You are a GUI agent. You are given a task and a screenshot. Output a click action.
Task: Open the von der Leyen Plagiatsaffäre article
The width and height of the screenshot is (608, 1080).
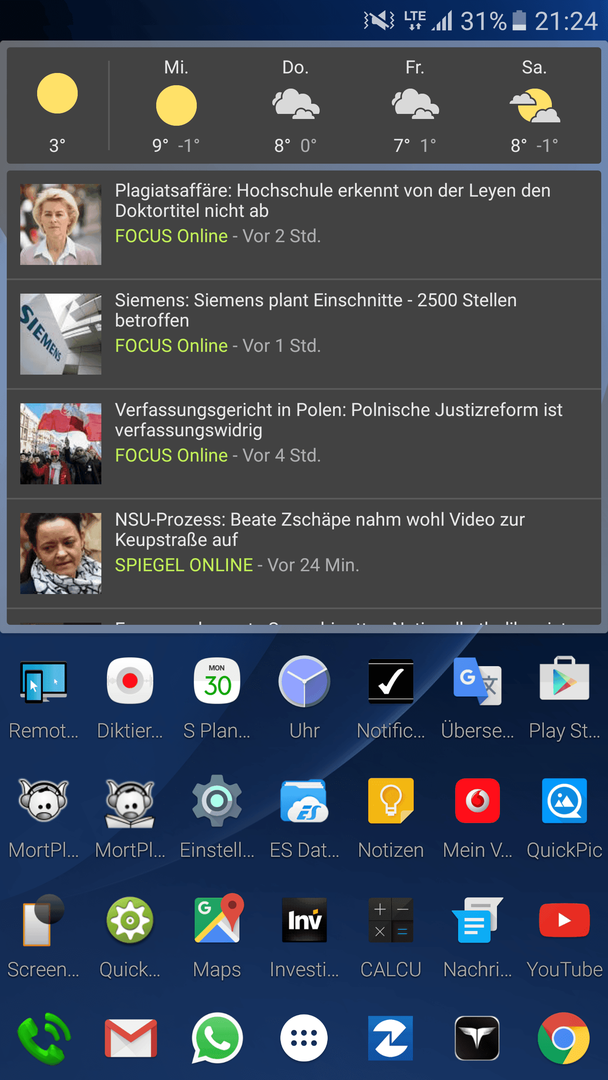pyautogui.click(x=304, y=225)
